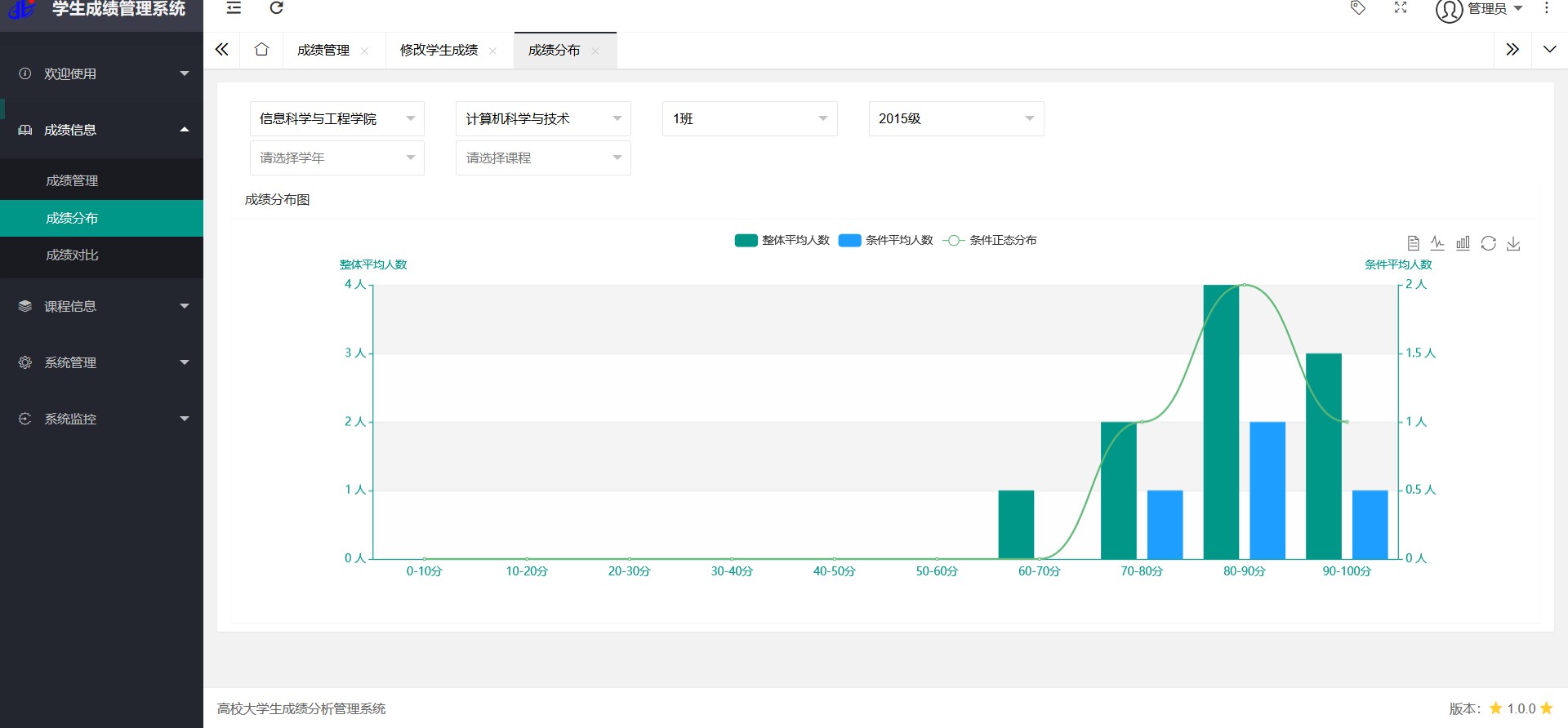Image resolution: width=1568 pixels, height=728 pixels.
Task: Toggle the 整体平均人数 legend series
Action: pyautogui.click(x=782, y=240)
